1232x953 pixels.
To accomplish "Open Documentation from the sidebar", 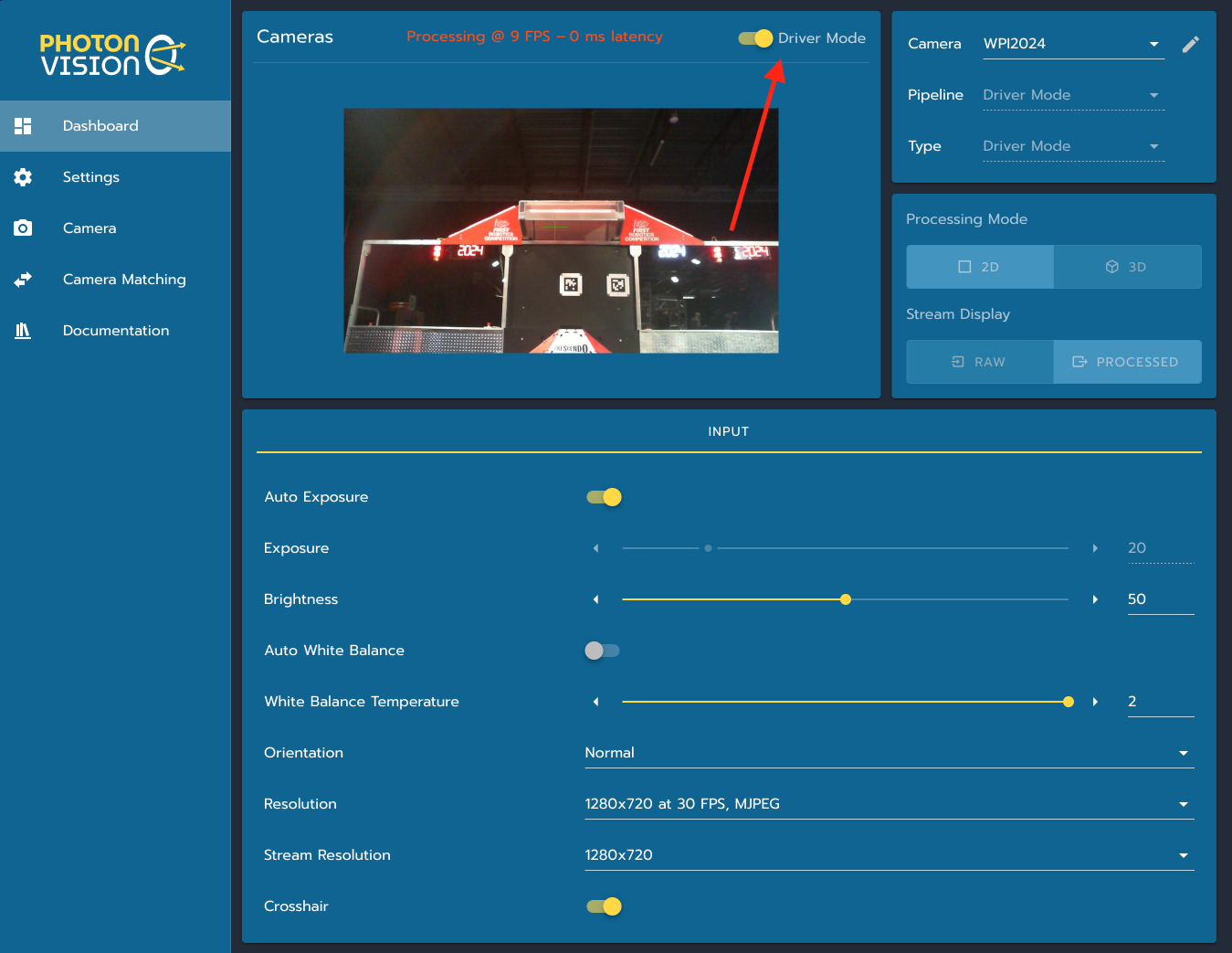I will coord(23,330).
